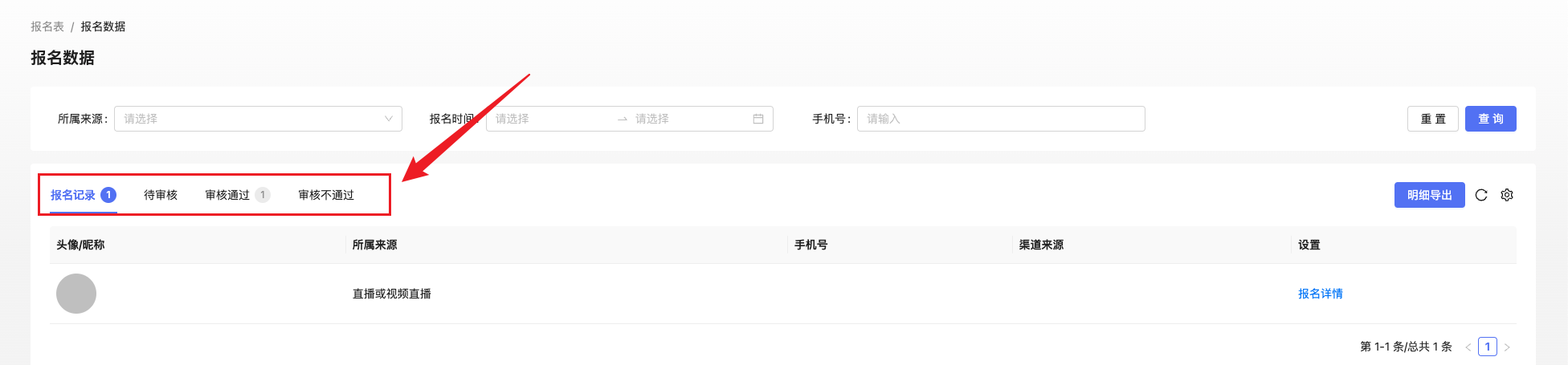The width and height of the screenshot is (1568, 365).
Task: Click the calendar icon in 报名时间 field
Action: pyautogui.click(x=757, y=119)
